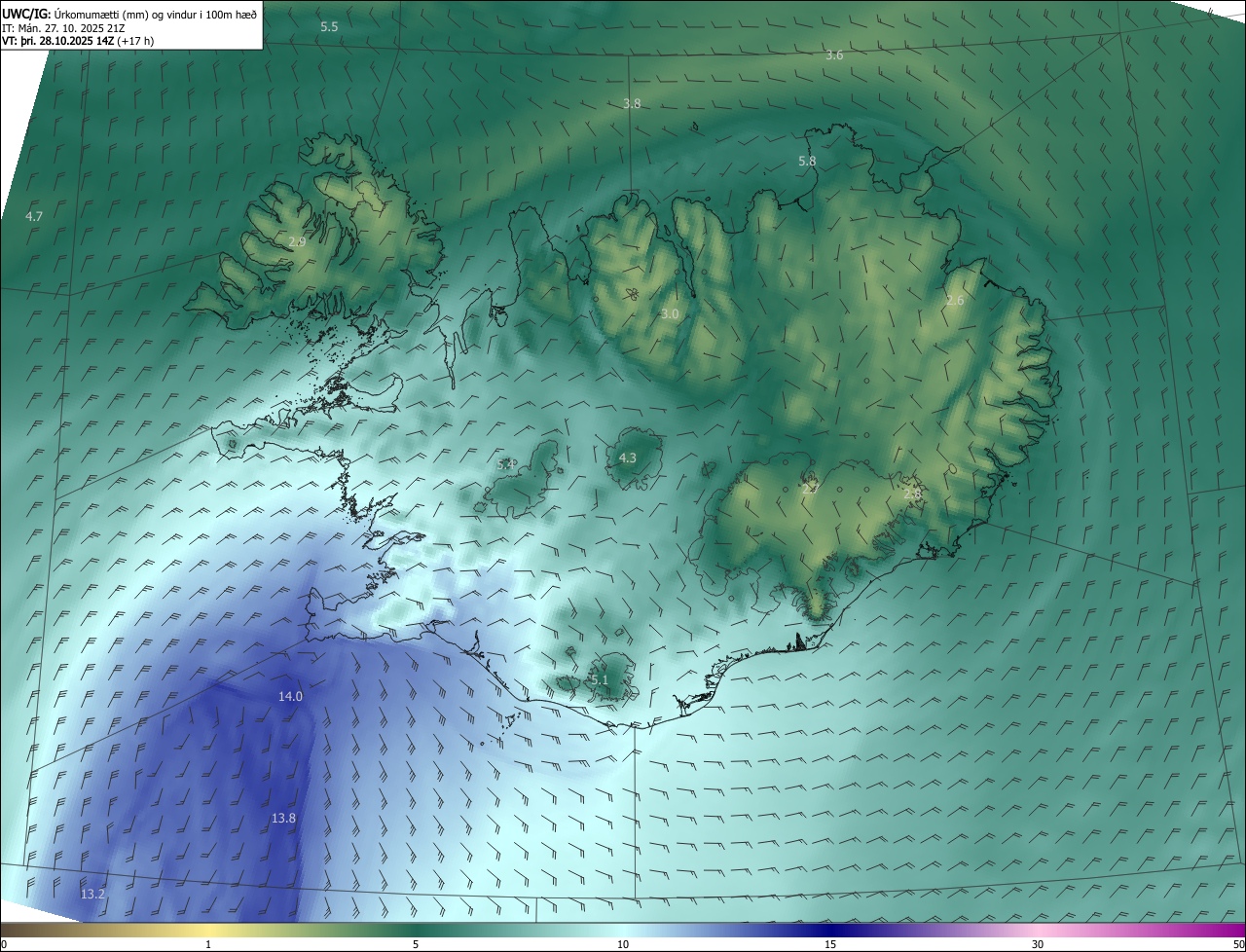The height and width of the screenshot is (952, 1246).
Task: Pick the dark blue color at scale value 15
Action: tap(830, 931)
